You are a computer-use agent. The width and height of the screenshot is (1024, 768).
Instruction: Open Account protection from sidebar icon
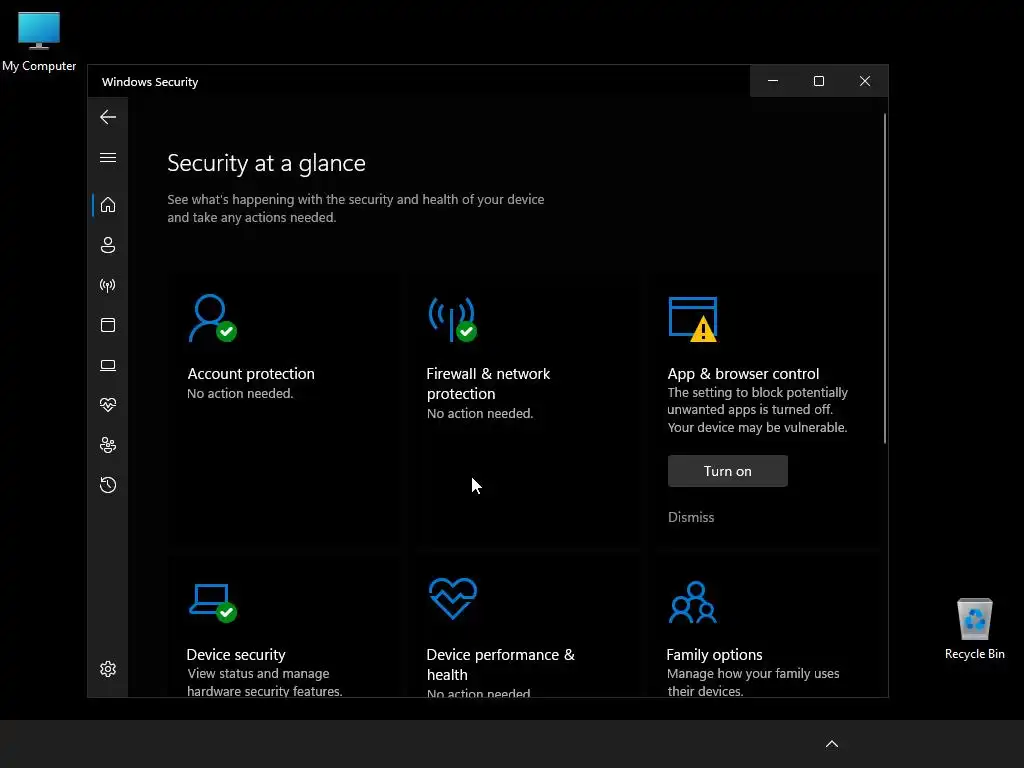point(108,245)
